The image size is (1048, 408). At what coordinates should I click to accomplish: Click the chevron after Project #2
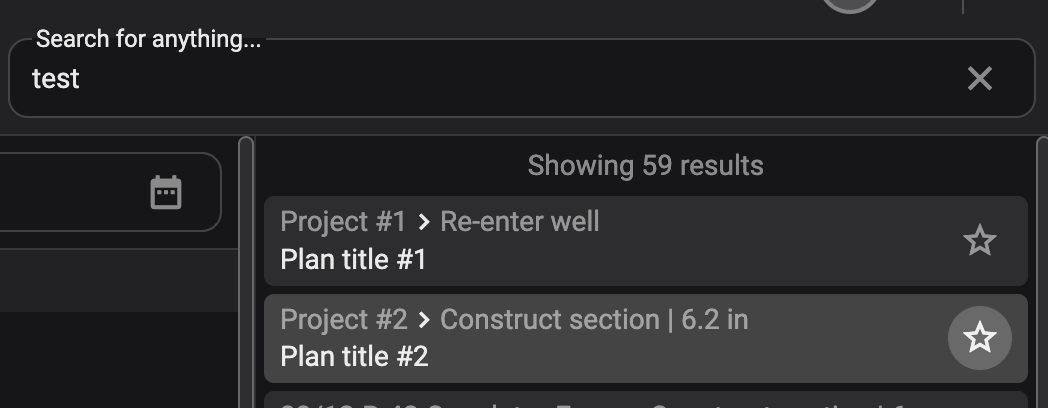point(424,320)
